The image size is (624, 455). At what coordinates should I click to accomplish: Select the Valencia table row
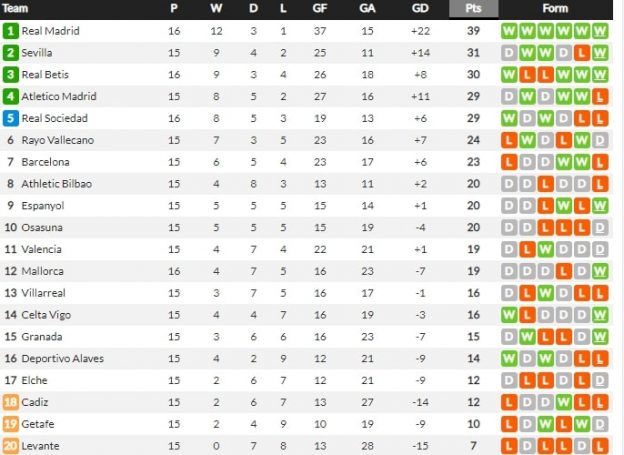[306, 250]
